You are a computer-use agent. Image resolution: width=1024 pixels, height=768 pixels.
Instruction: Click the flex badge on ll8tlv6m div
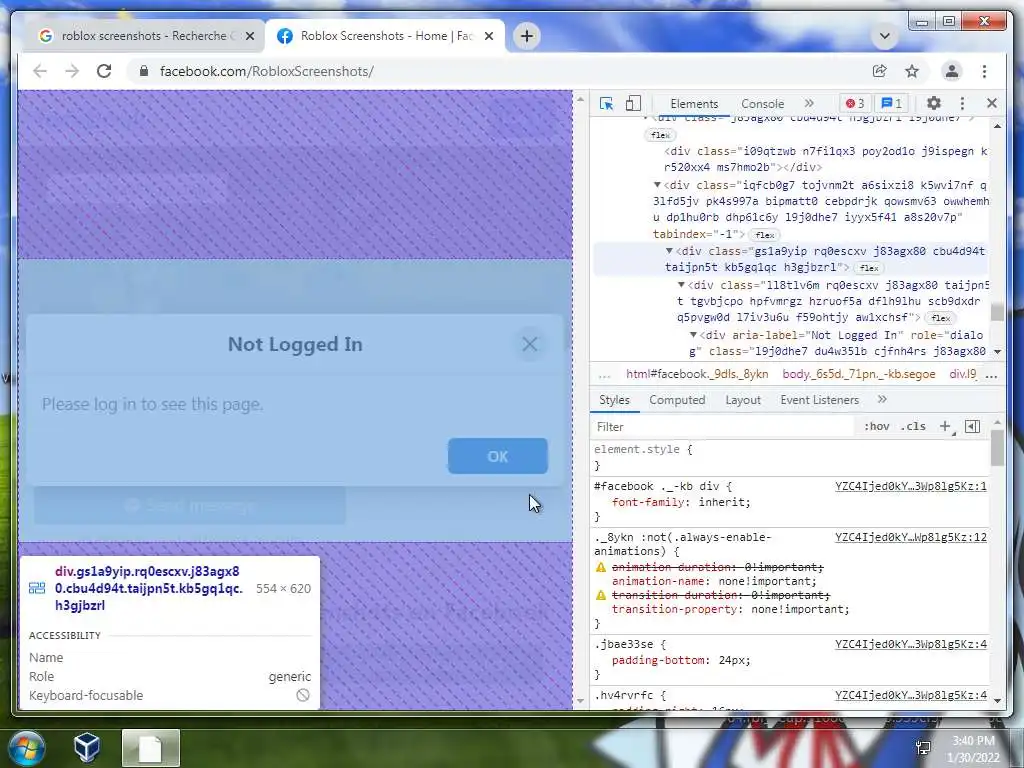coord(940,318)
